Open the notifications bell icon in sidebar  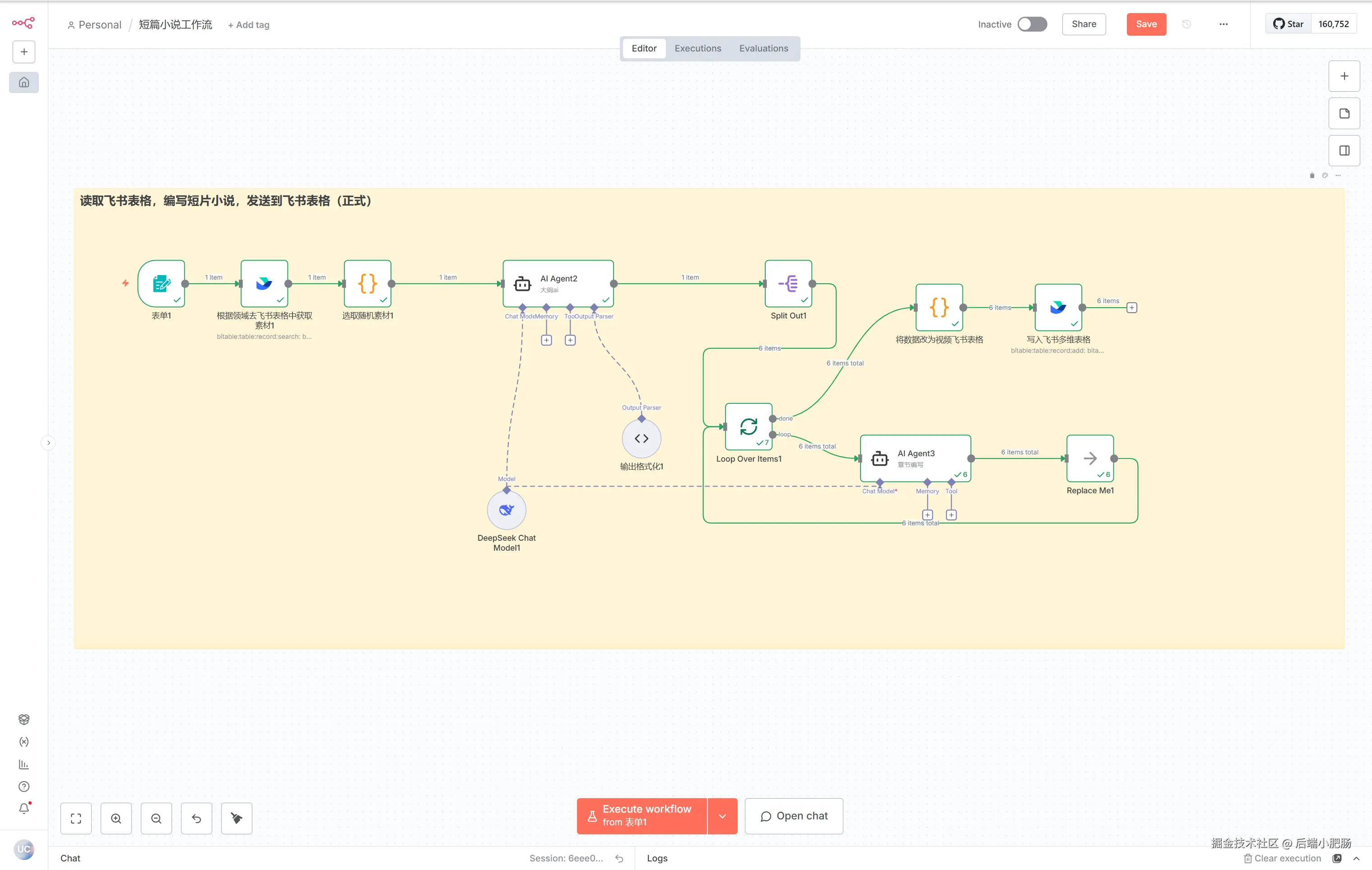pos(24,809)
